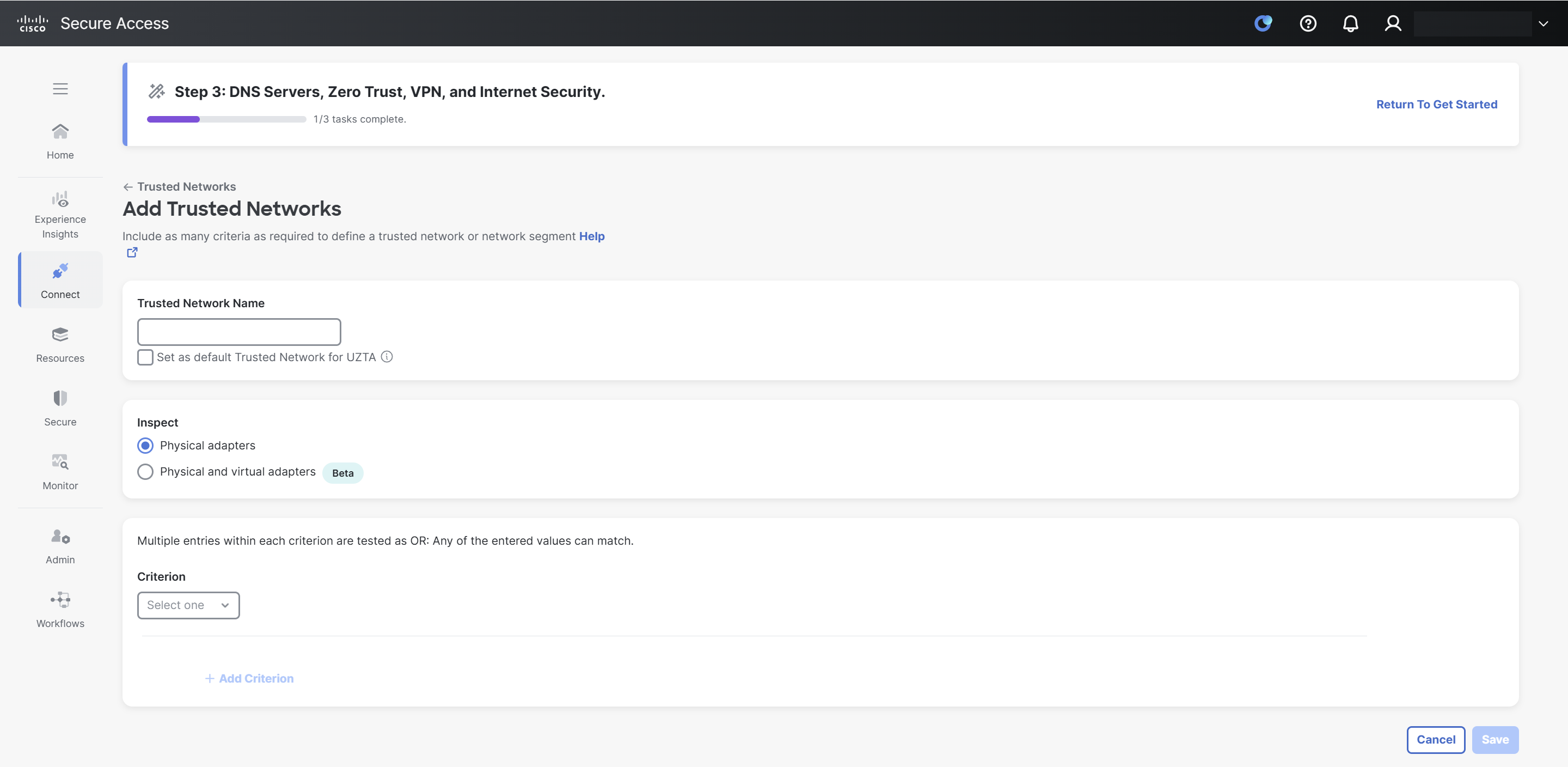Click the Cisco logo in header

(32, 23)
